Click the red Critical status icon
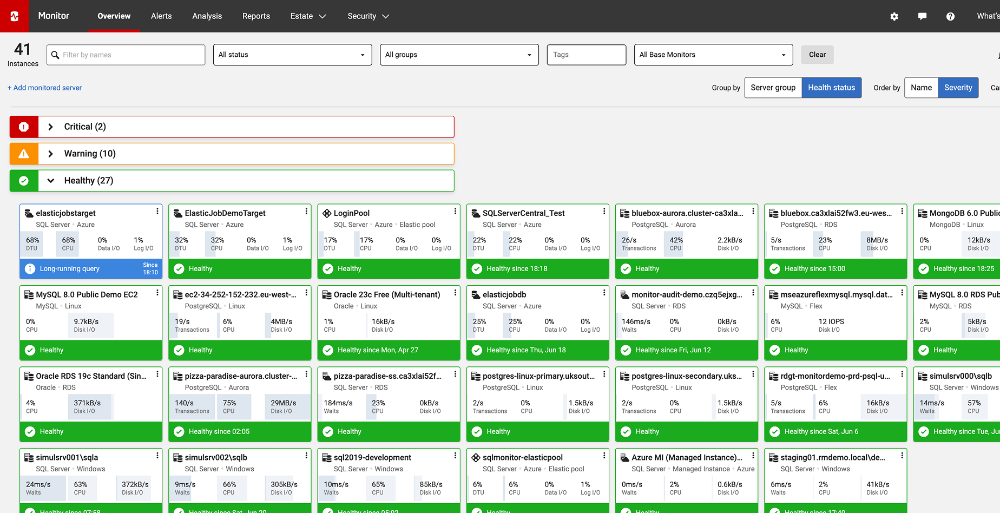1000x513 pixels. tap(24, 127)
